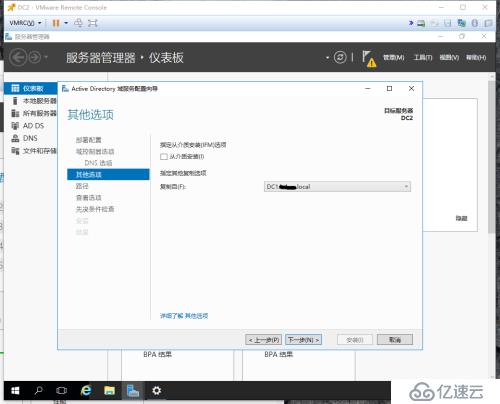Open taskbar search magnifier

coord(39,390)
